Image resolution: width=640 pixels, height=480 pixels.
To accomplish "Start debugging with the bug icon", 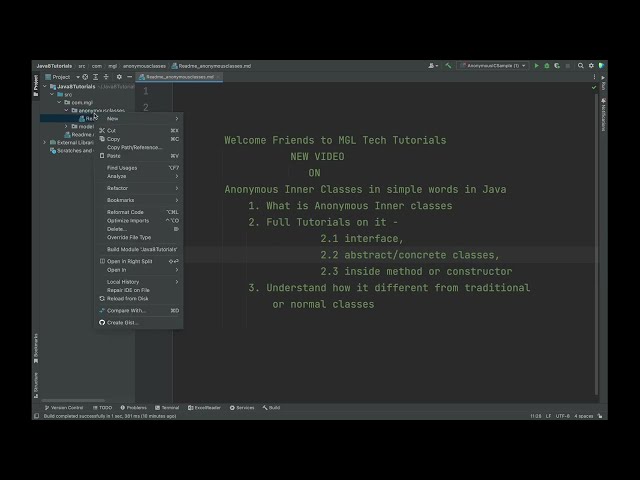I will point(547,66).
